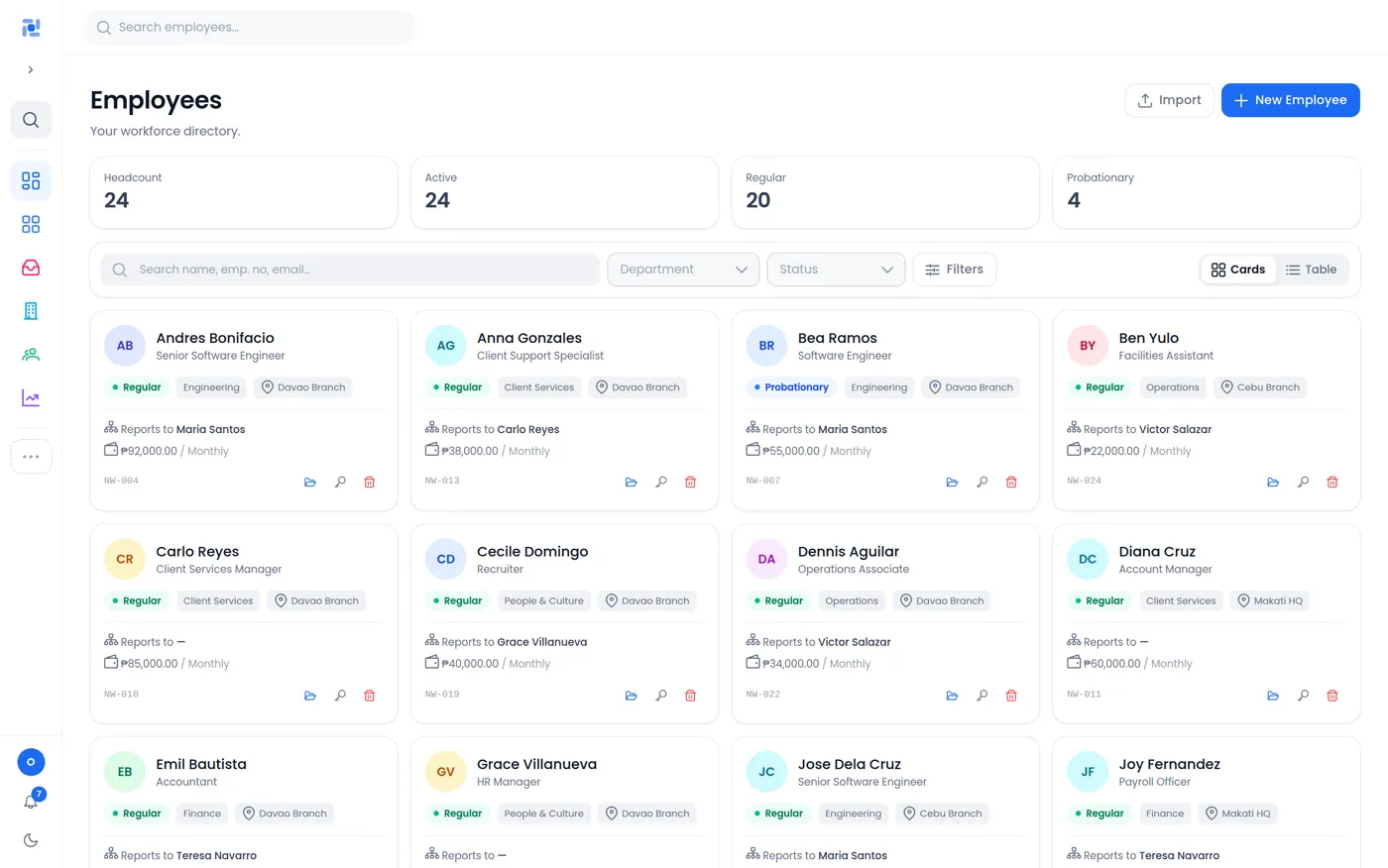Click the Bea Ramos name

(x=838, y=338)
